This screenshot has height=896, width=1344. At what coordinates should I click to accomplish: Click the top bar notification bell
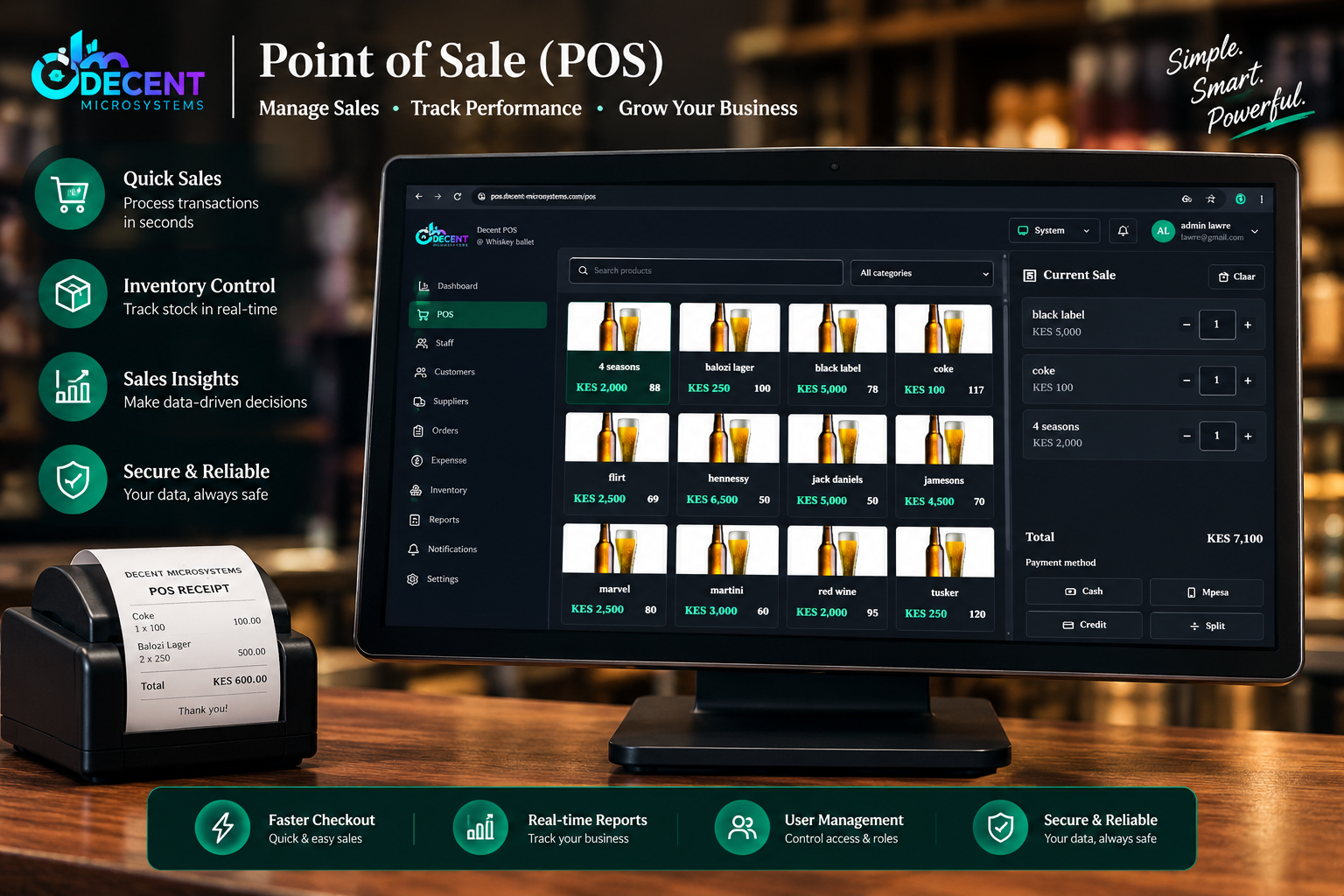click(x=1123, y=231)
